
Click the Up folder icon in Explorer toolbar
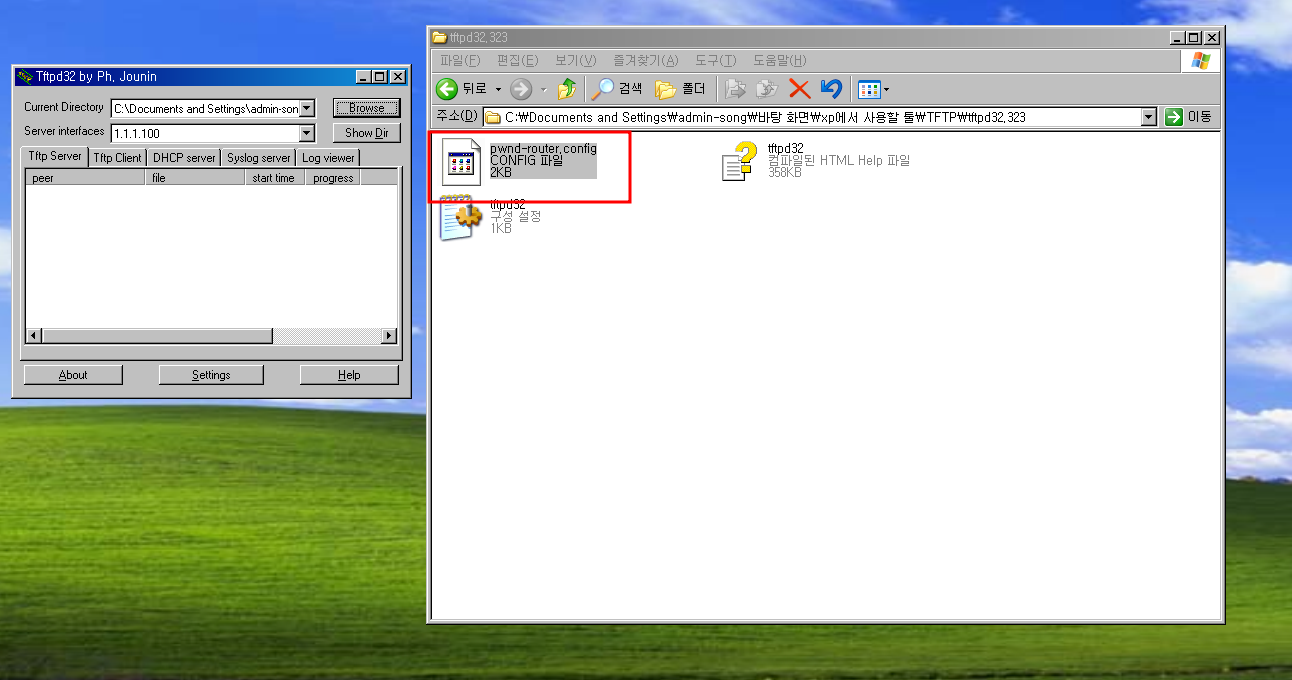click(x=567, y=89)
